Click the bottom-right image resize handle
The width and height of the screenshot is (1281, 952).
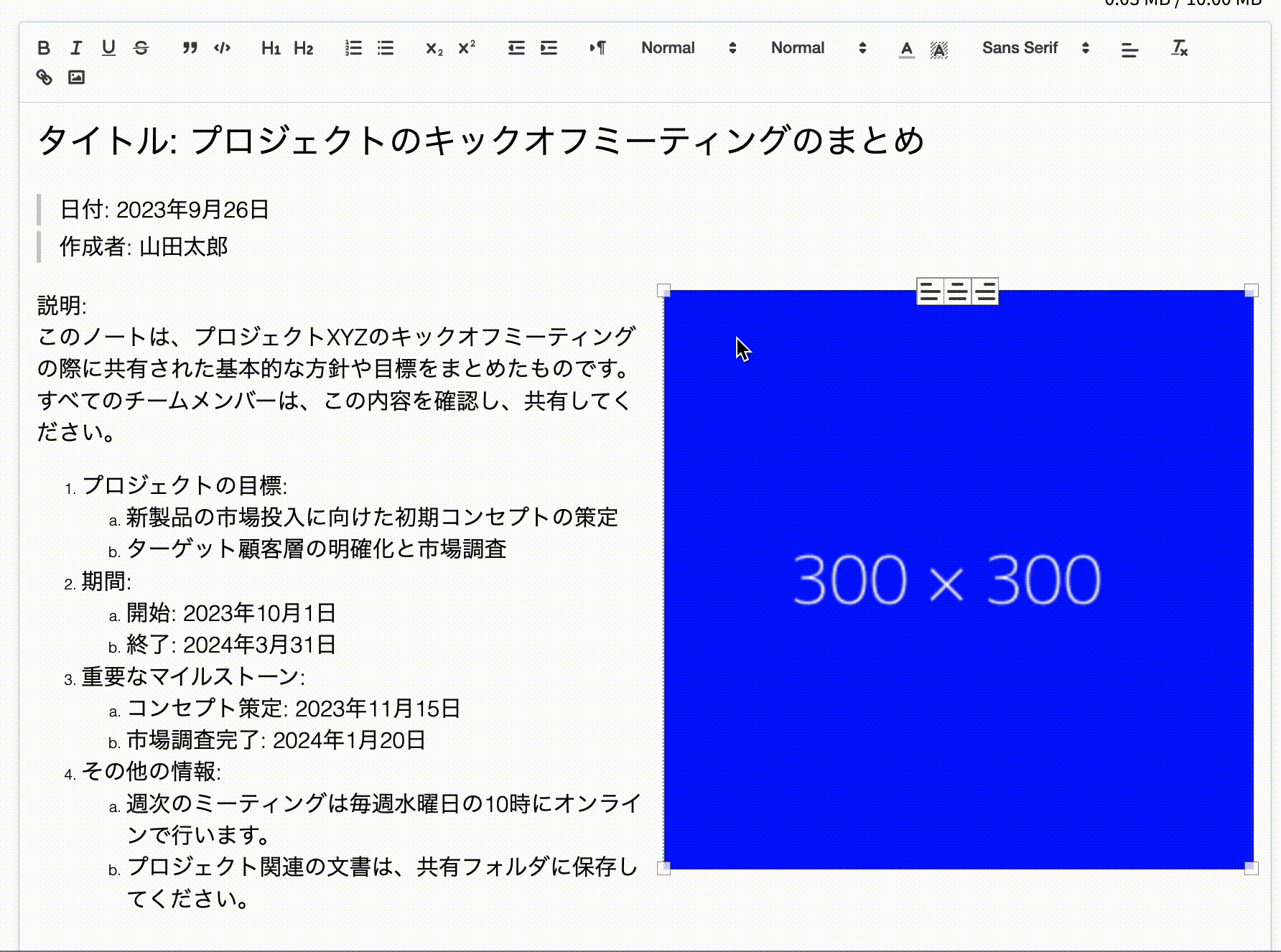tap(1252, 868)
